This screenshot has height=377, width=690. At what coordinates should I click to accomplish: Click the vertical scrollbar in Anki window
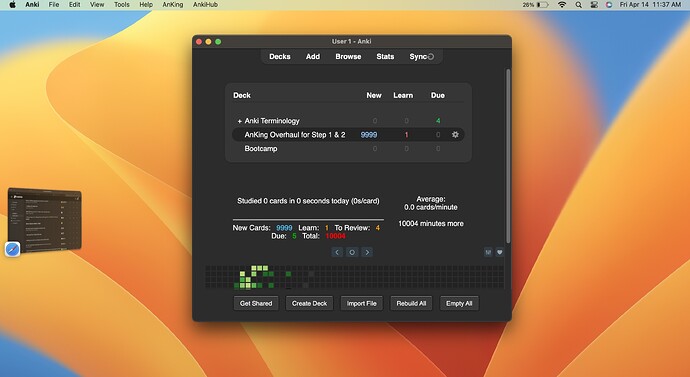click(508, 156)
